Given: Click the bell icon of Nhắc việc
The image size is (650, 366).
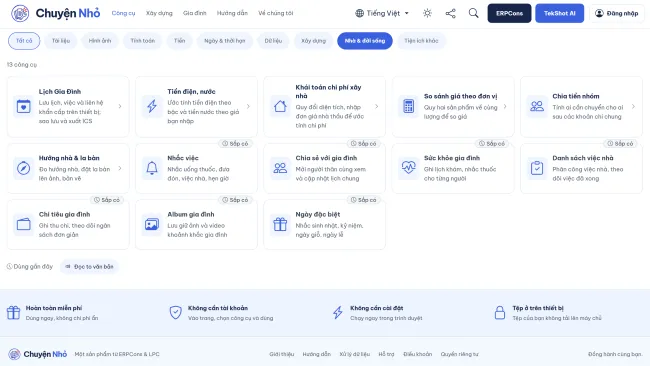Looking at the screenshot, I should [x=152, y=168].
